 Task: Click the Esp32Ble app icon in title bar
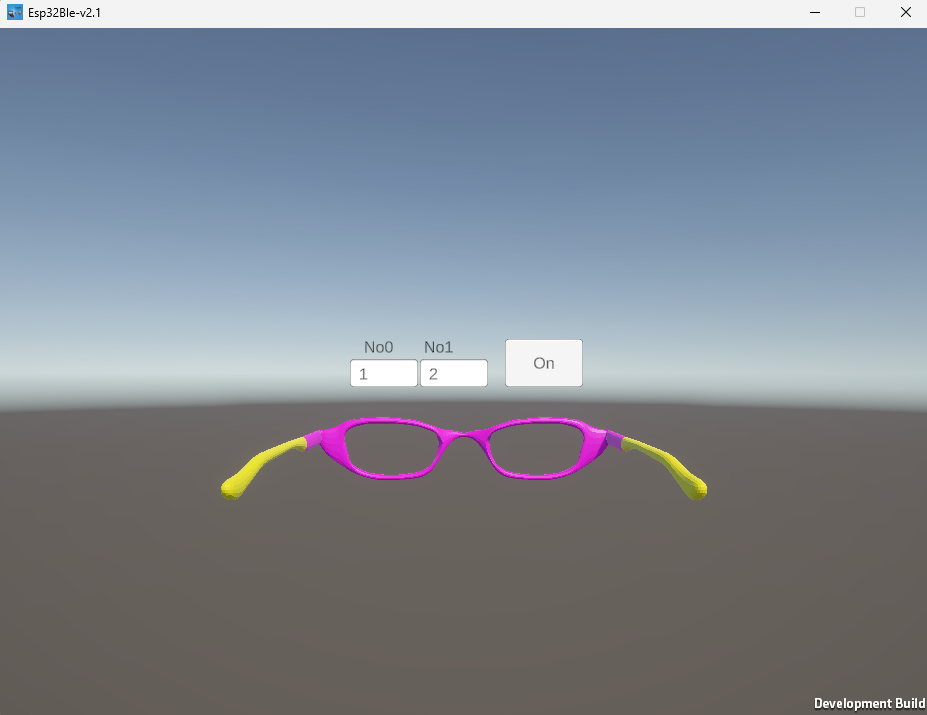pos(15,13)
